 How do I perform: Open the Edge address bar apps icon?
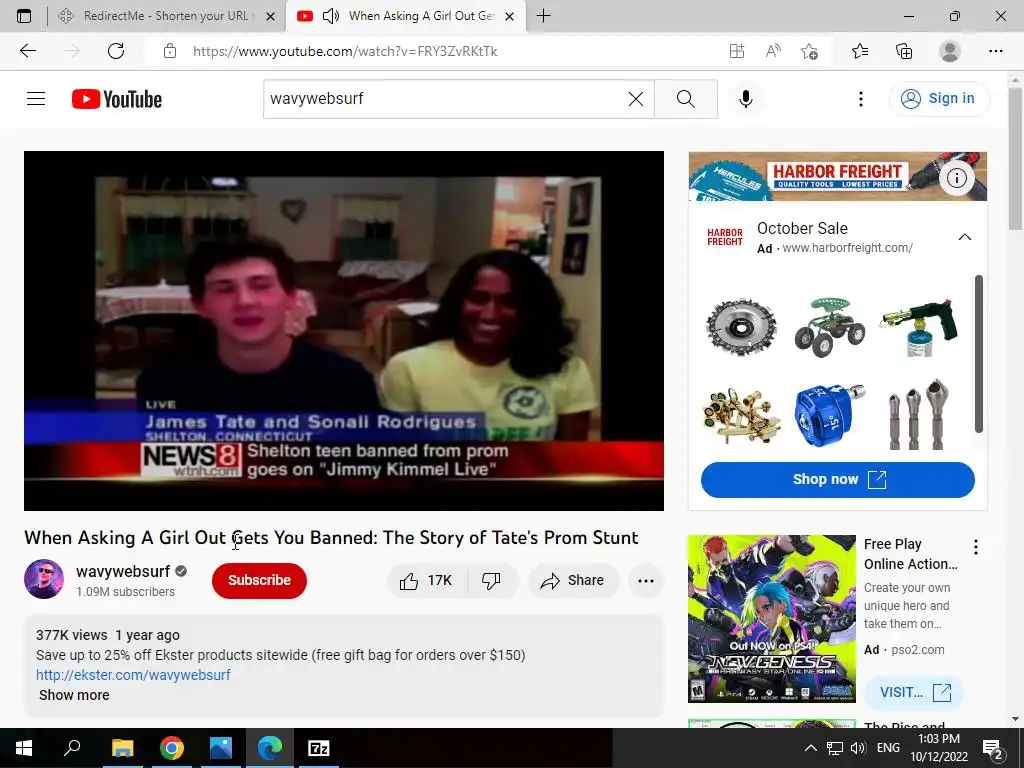pos(737,51)
